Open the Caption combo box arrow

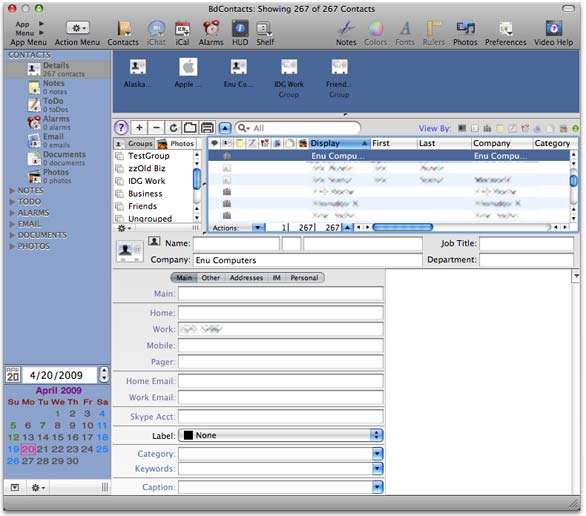(x=377, y=487)
